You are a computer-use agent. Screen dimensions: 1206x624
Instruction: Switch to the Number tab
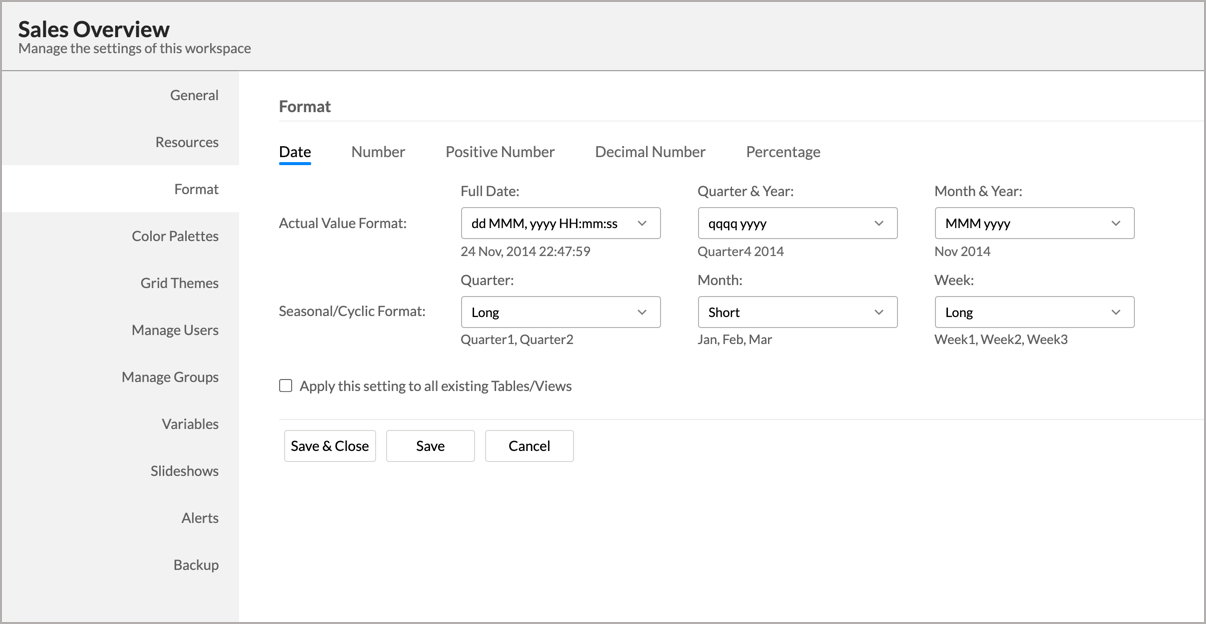pyautogui.click(x=378, y=152)
